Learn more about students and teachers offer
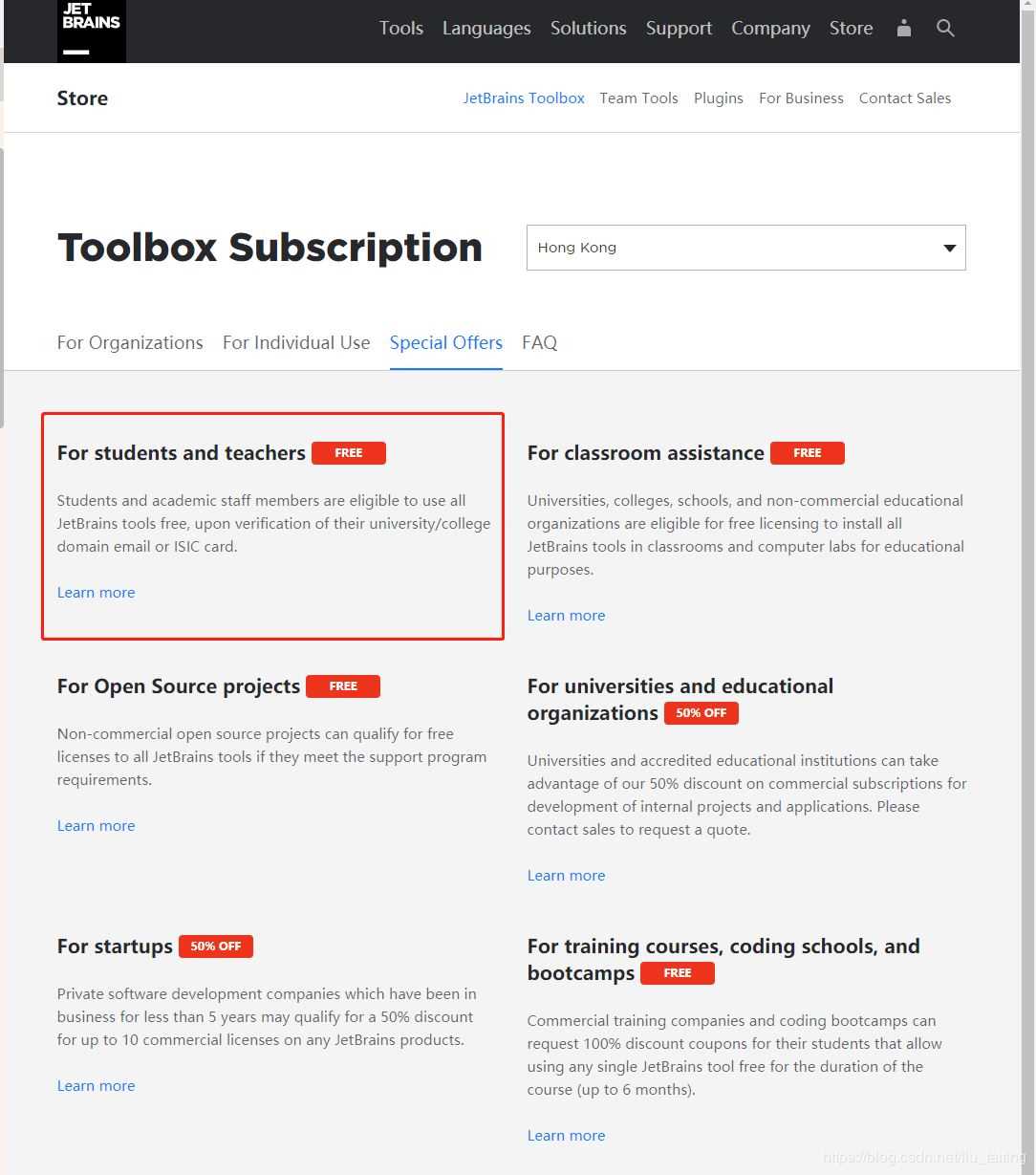The image size is (1036, 1175). pyautogui.click(x=96, y=593)
